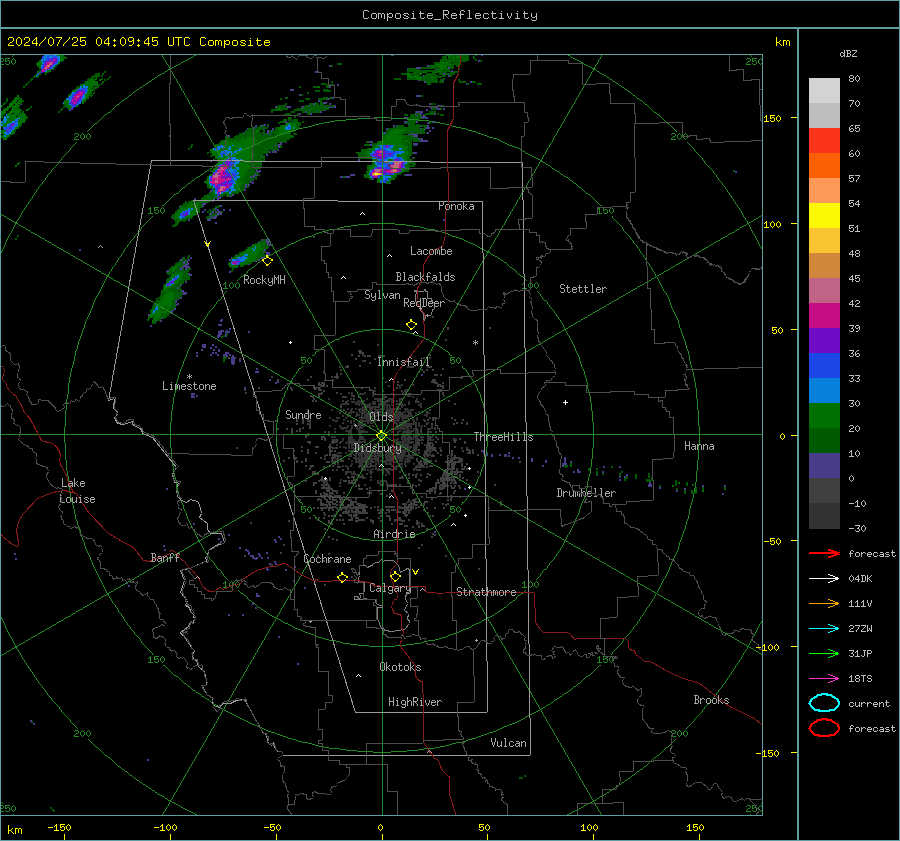
Task: Click the Drumheller city label
Action: [586, 493]
